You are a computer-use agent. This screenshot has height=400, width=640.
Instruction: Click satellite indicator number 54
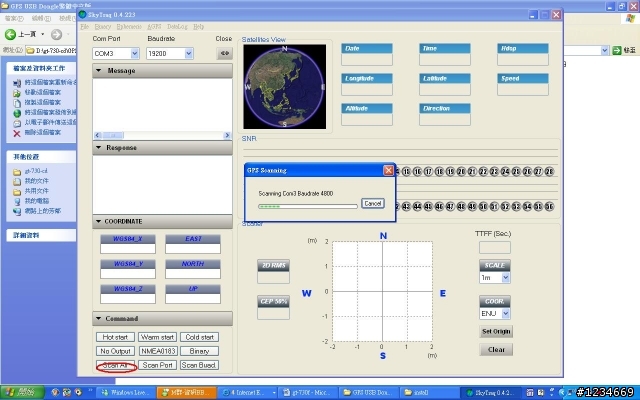click(x=527, y=207)
